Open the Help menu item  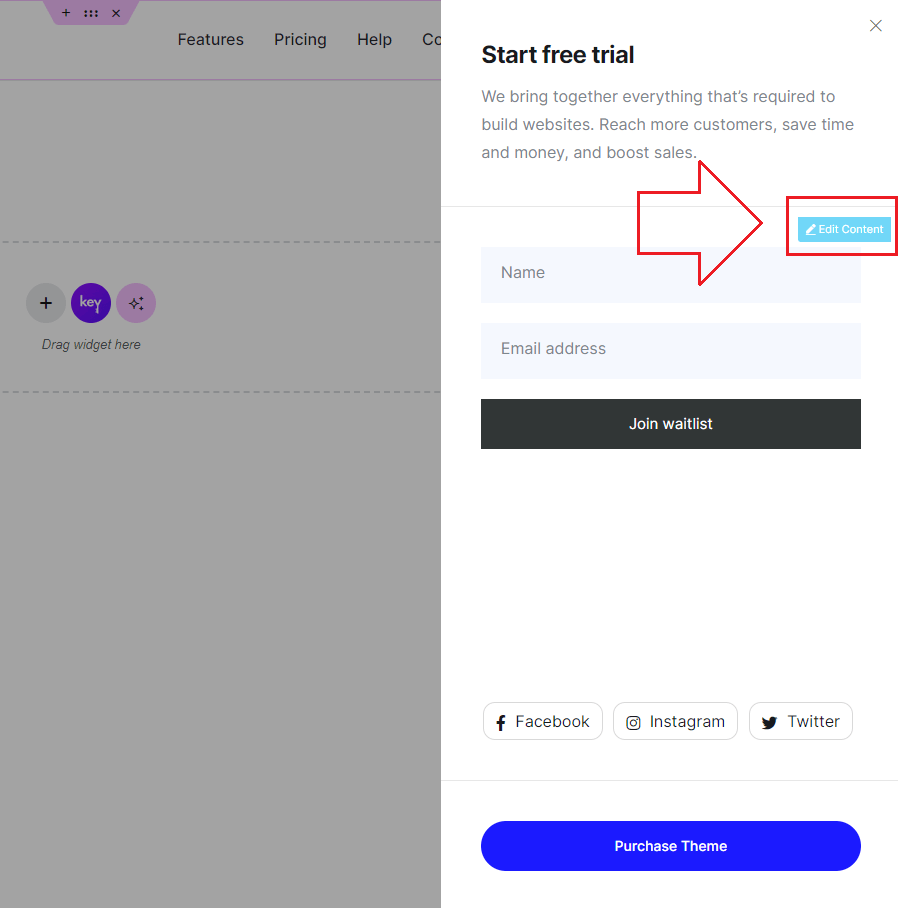tap(374, 39)
